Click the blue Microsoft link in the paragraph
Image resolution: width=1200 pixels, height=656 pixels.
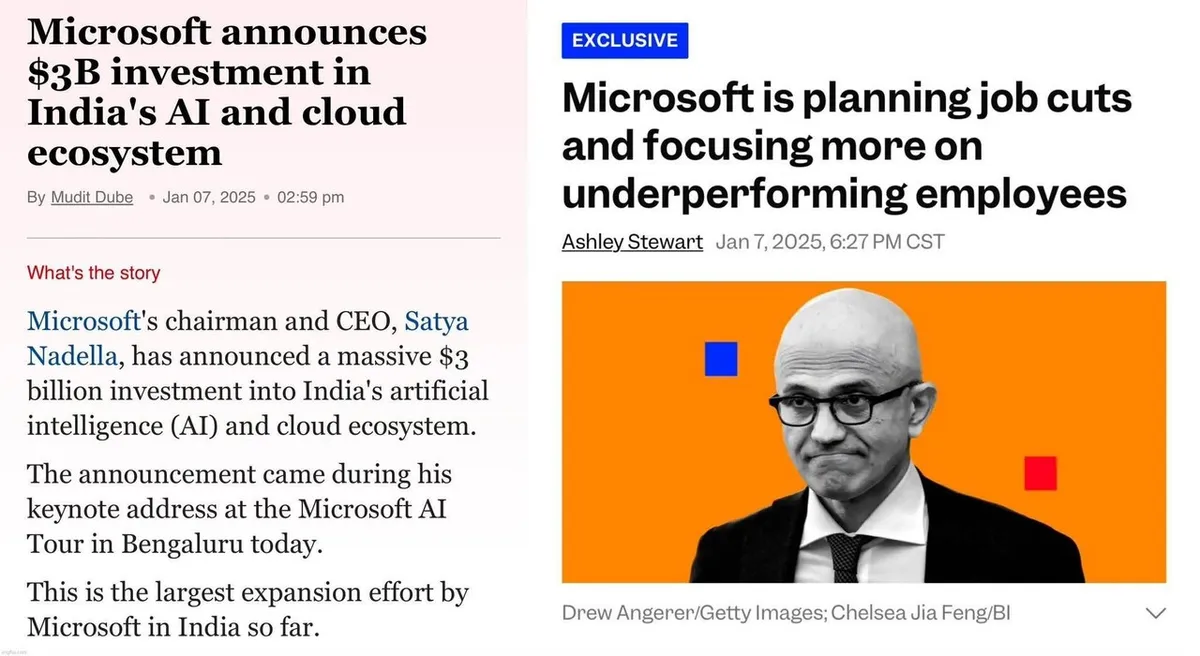point(84,322)
